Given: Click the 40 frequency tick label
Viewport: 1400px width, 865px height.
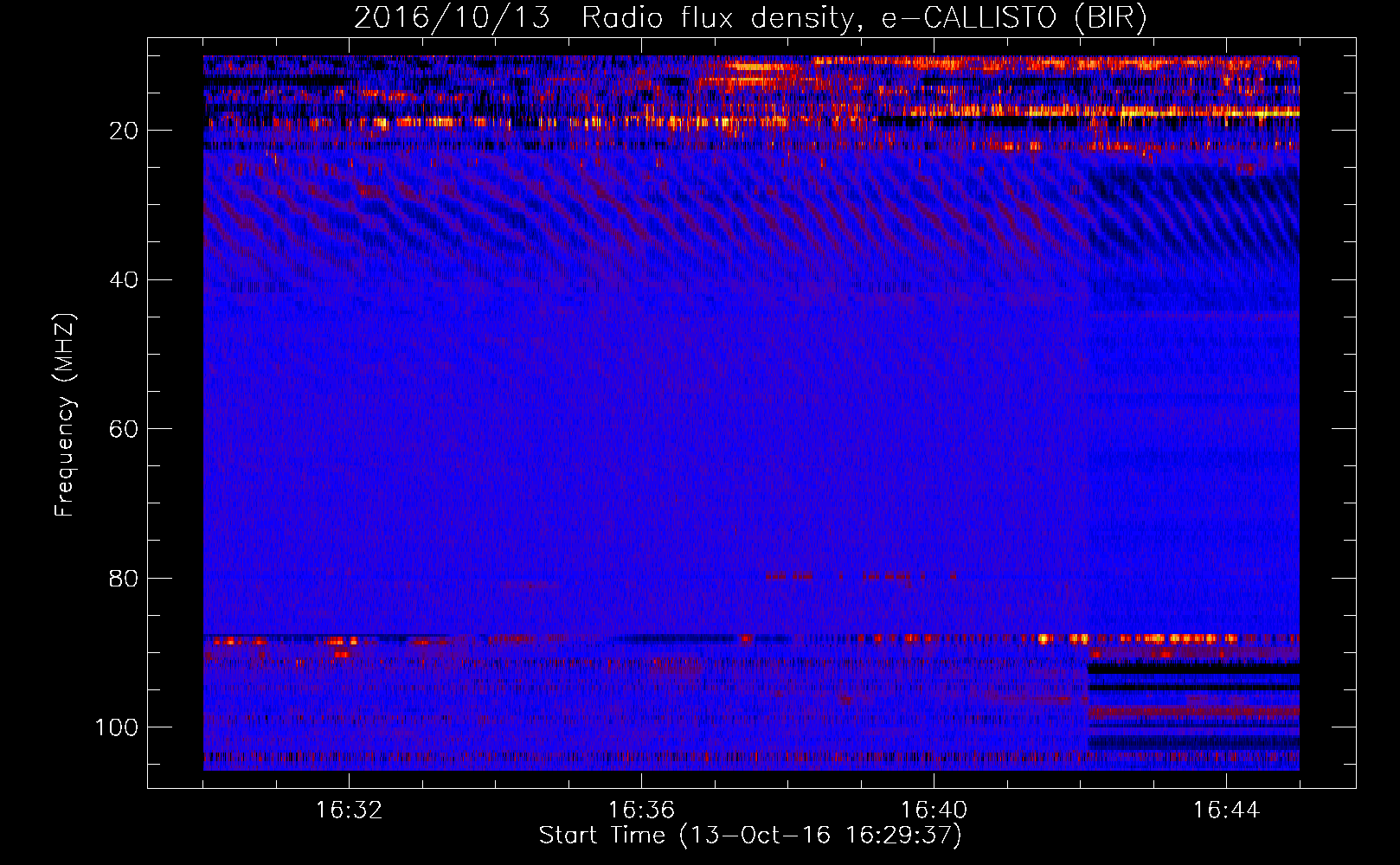Looking at the screenshot, I should 124,280.
